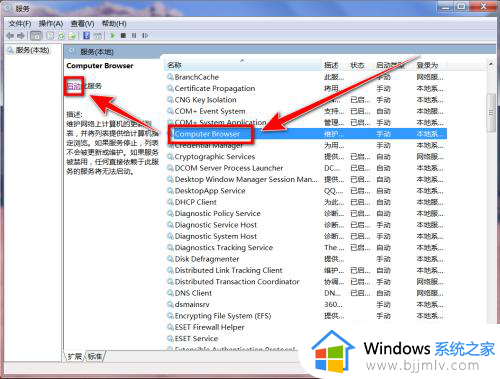Open the Properties toolbar icon
This screenshot has width=500, height=379.
click(x=50, y=36)
